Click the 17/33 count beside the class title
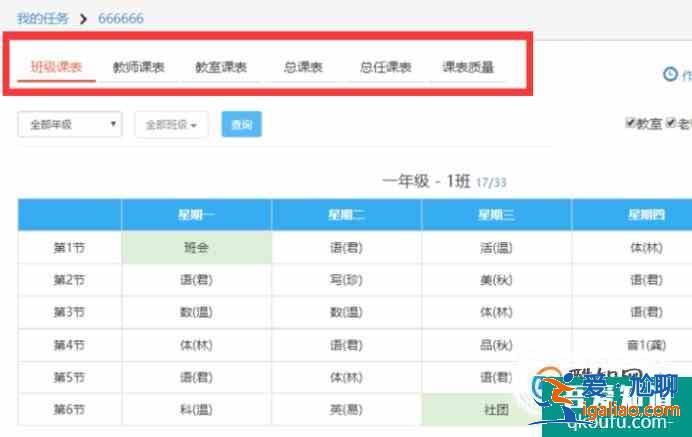Image resolution: width=692 pixels, height=437 pixels. pyautogui.click(x=491, y=183)
